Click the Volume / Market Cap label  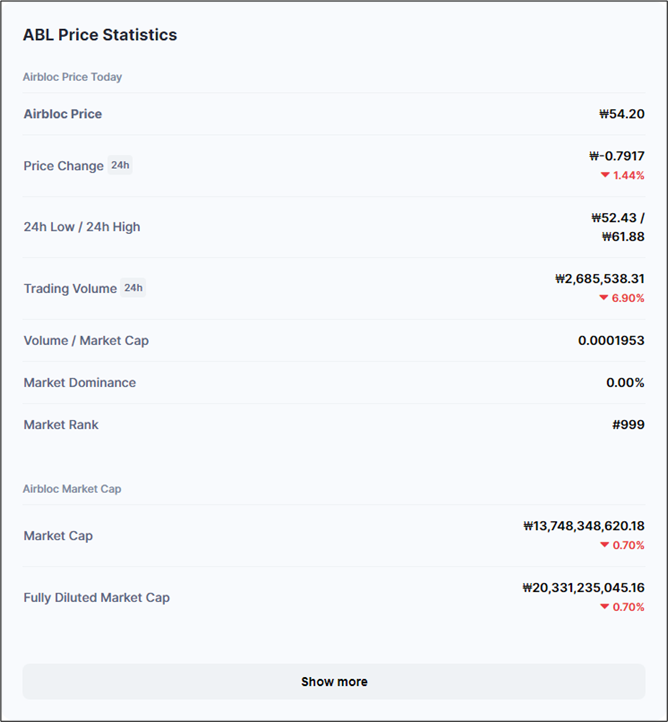[86, 340]
